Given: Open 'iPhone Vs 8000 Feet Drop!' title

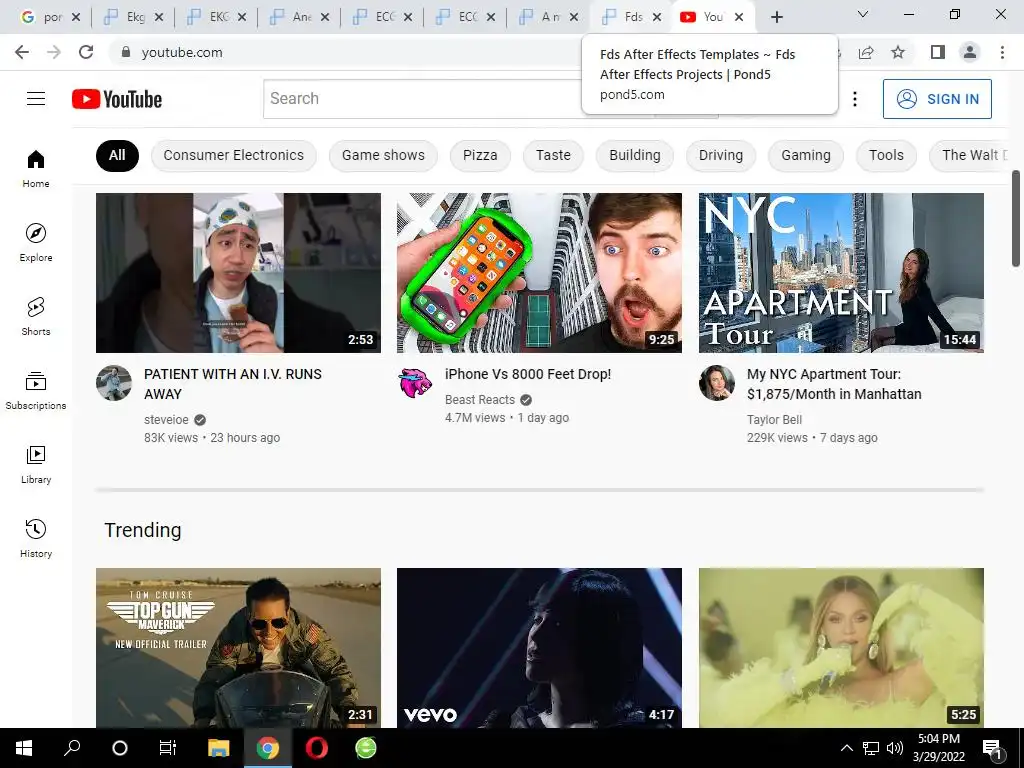Looking at the screenshot, I should (x=528, y=374).
